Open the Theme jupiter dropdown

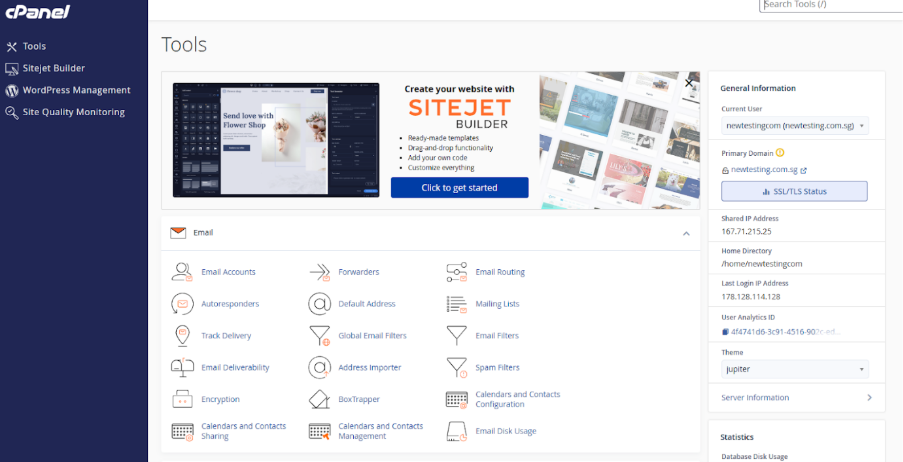[794, 369]
